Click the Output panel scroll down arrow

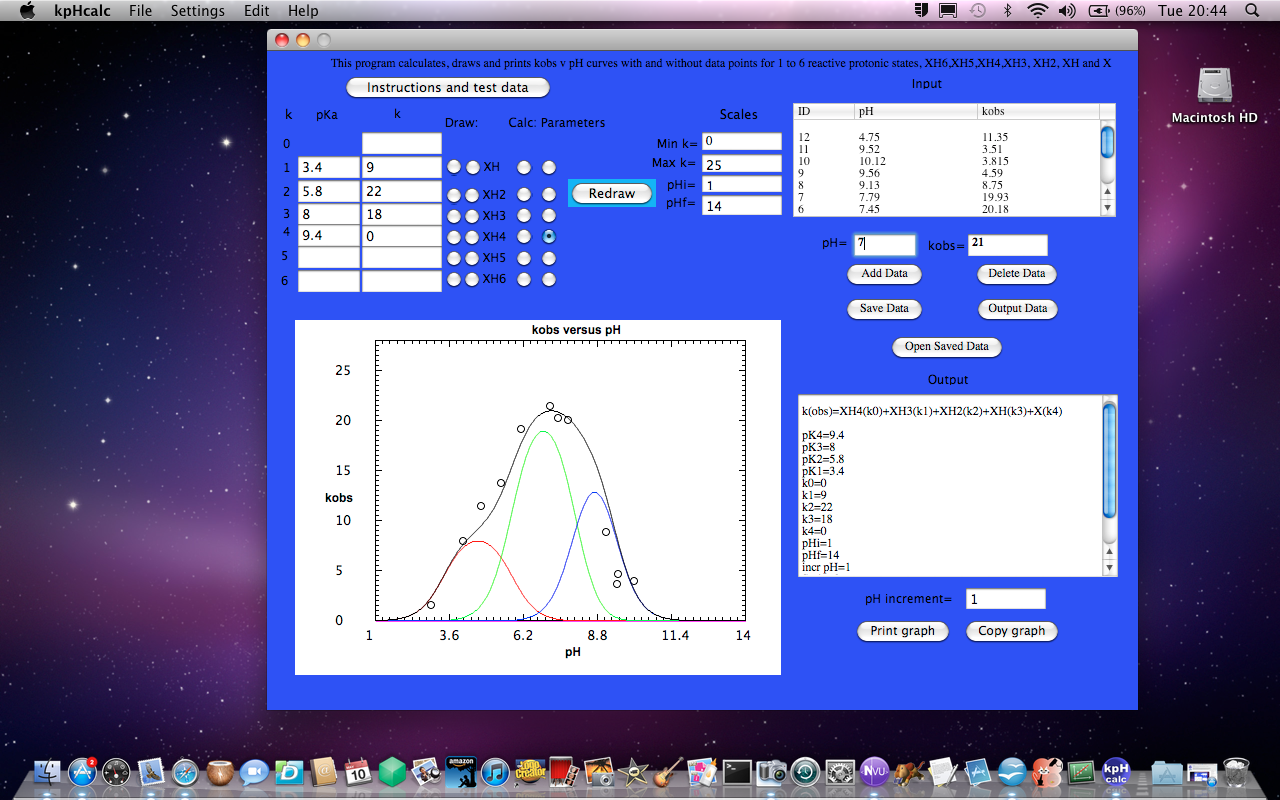pyautogui.click(x=1109, y=568)
